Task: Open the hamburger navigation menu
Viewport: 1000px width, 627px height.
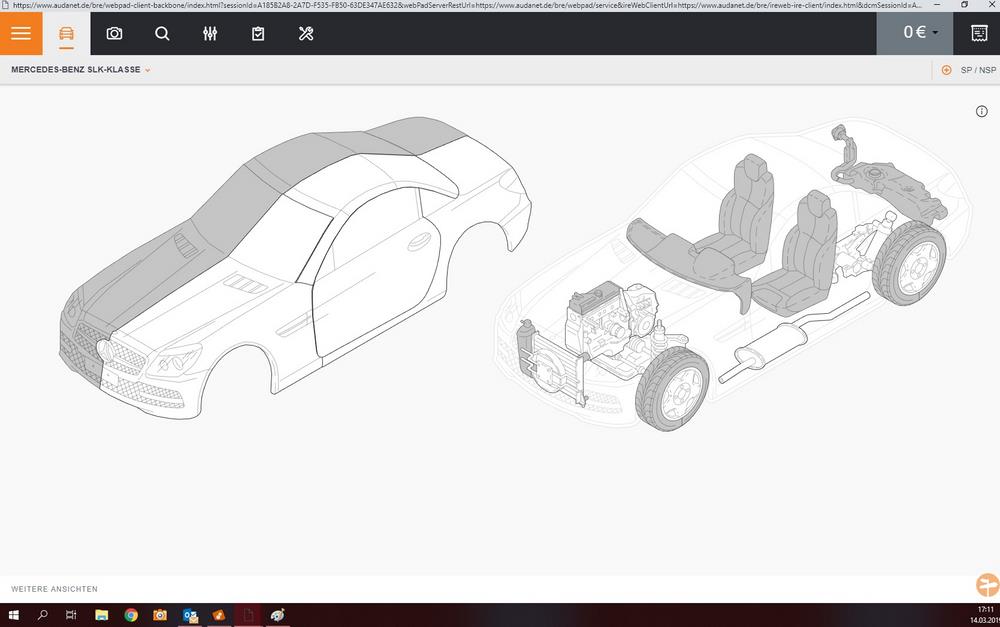Action: (x=20, y=33)
